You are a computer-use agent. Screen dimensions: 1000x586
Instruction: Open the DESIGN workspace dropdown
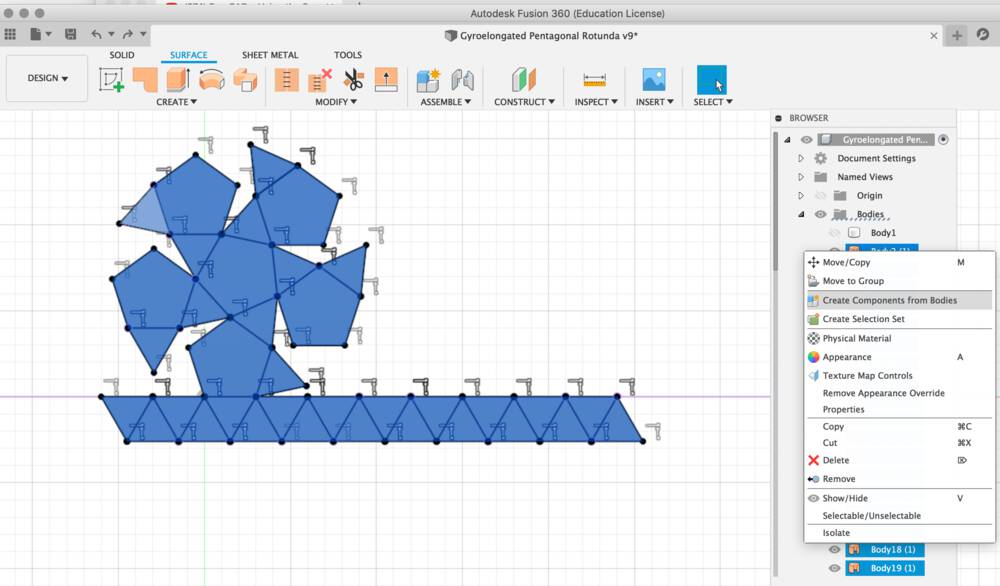(x=46, y=78)
